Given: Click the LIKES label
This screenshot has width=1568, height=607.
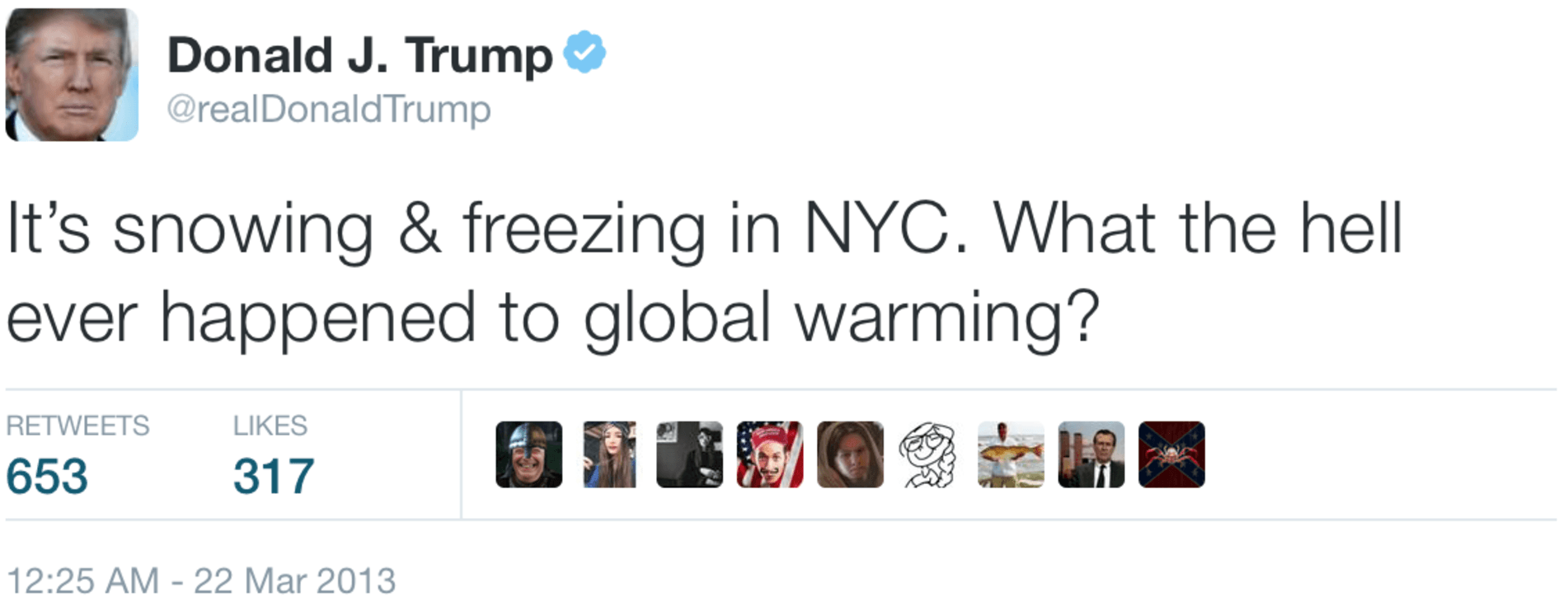Looking at the screenshot, I should [270, 426].
